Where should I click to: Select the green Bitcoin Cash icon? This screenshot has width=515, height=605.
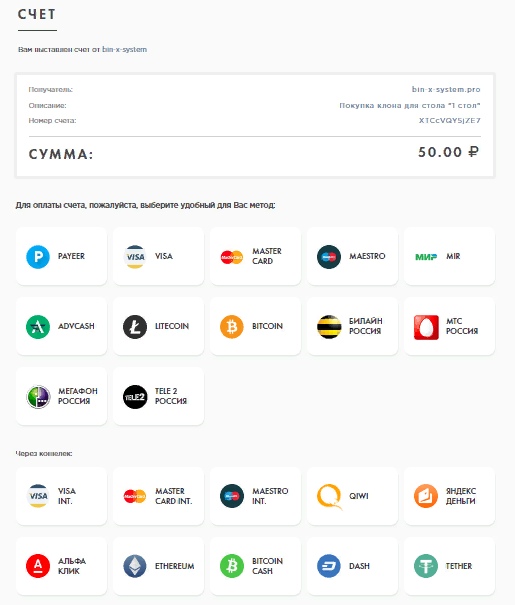click(x=231, y=566)
